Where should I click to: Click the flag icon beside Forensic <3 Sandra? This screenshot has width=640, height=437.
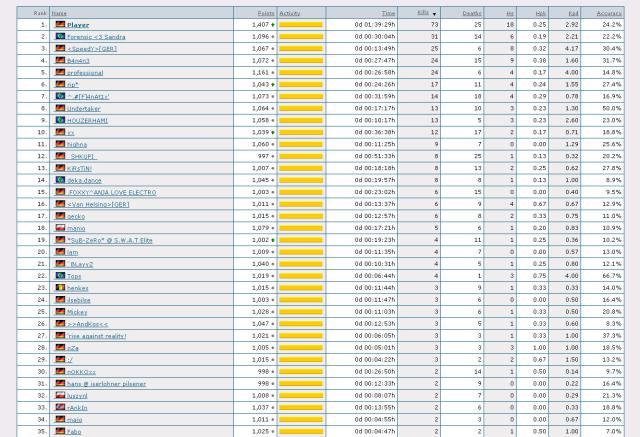(x=60, y=35)
